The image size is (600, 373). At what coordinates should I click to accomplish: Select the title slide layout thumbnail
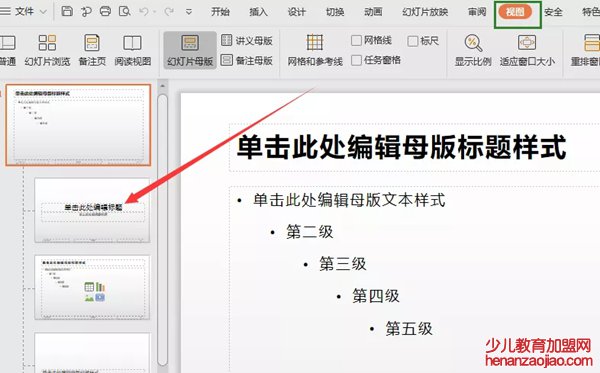[92, 210]
